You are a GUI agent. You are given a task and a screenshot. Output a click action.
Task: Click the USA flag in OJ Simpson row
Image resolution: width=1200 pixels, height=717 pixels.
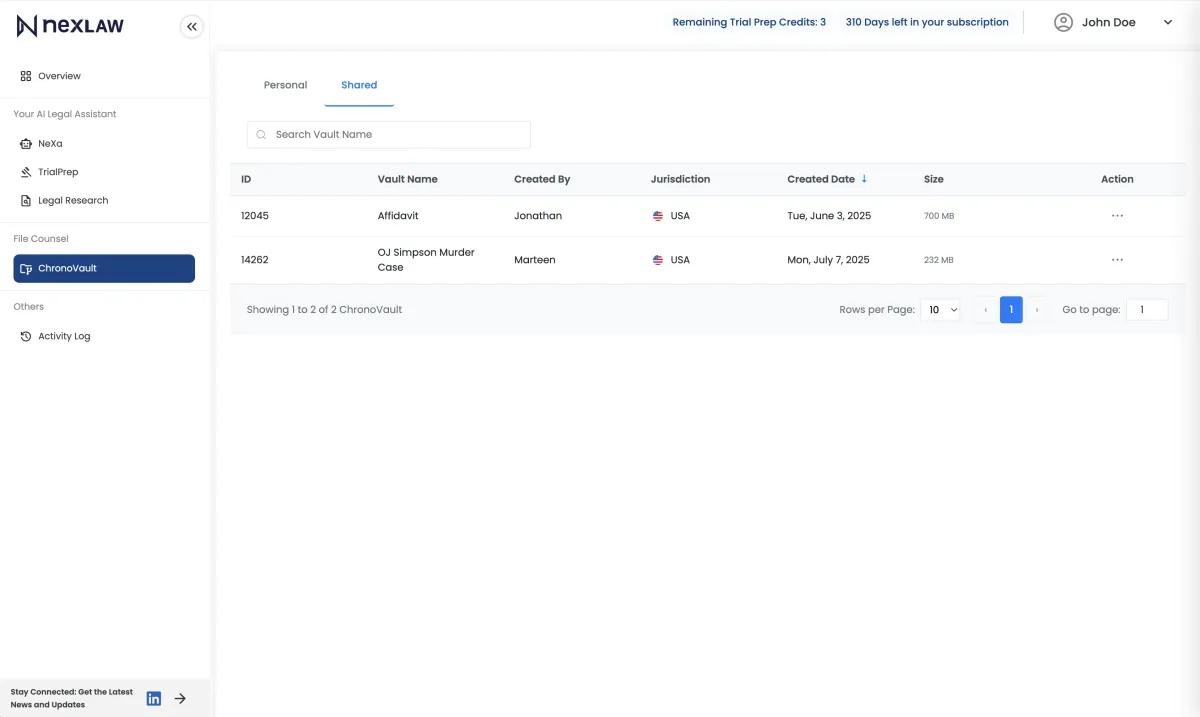[658, 260]
